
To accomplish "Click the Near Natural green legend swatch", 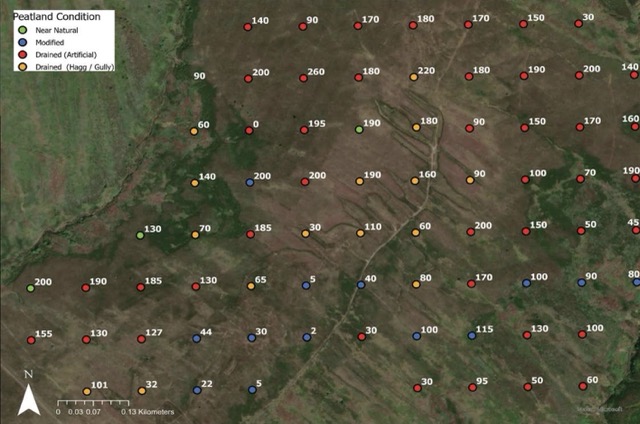I will [12, 28].
